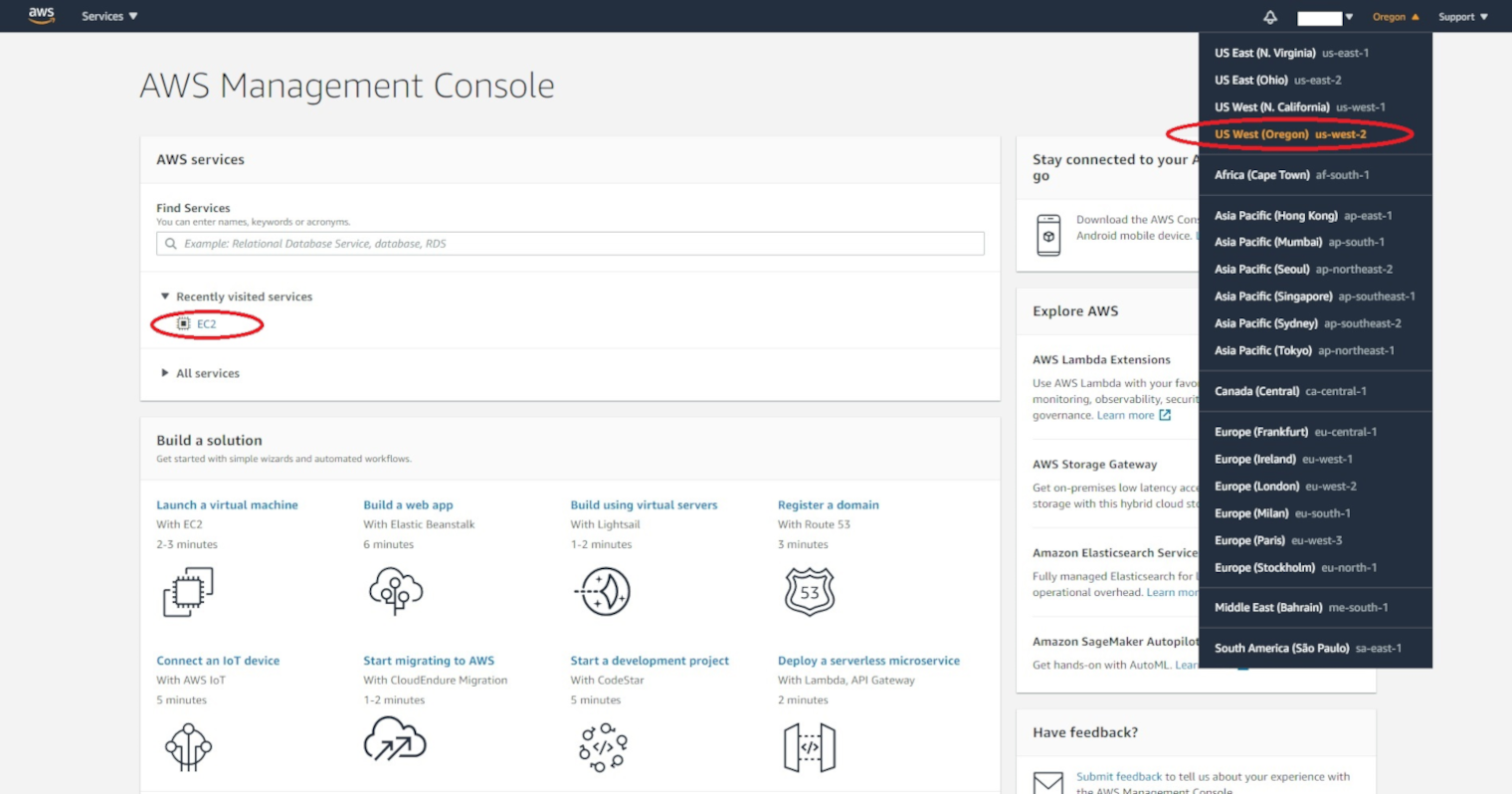The height and width of the screenshot is (794, 1512).
Task: Choose Europe (Frankfurt) eu-central-1 region
Action: (x=1295, y=432)
